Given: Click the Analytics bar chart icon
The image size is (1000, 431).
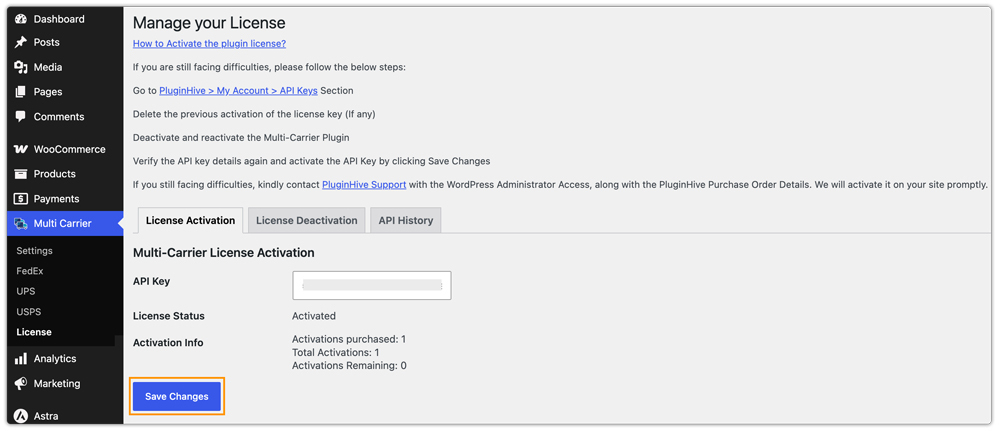Looking at the screenshot, I should [21, 359].
